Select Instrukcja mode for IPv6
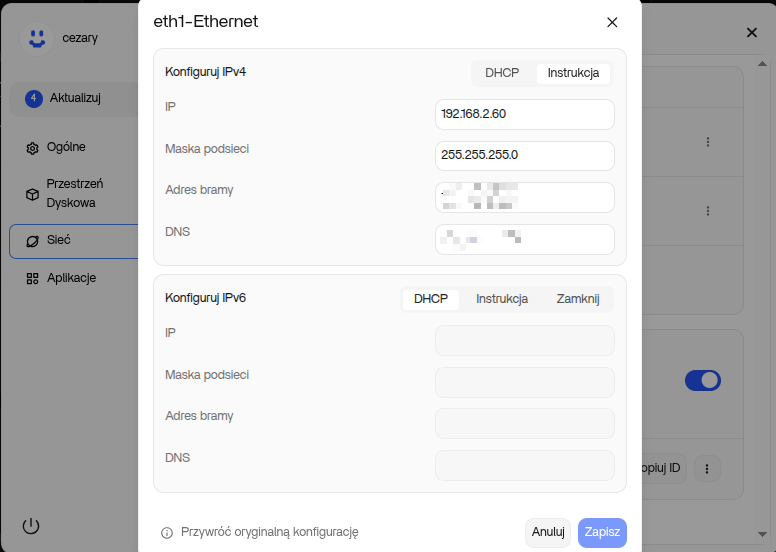 coord(502,299)
